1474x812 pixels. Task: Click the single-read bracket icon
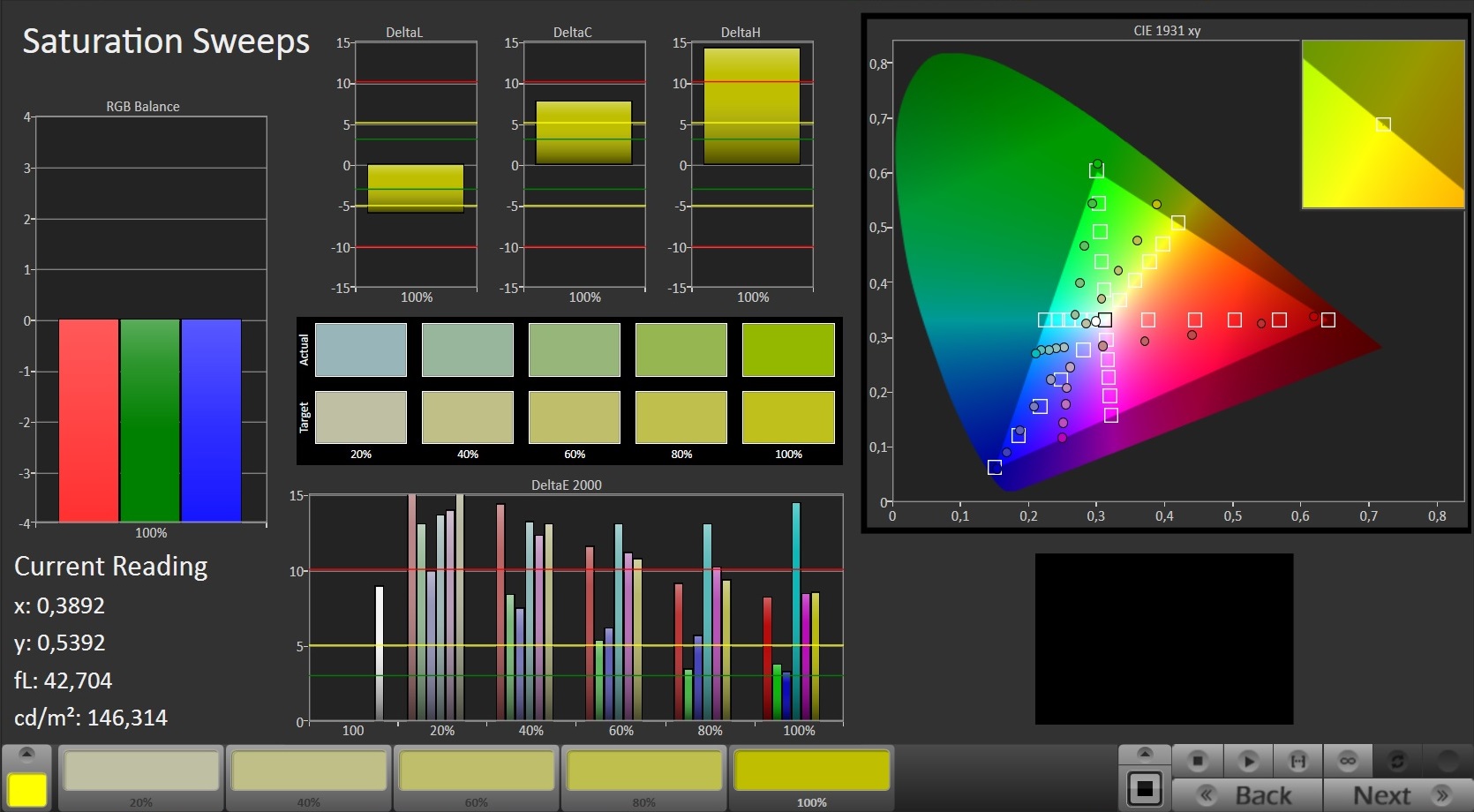coord(1297,761)
